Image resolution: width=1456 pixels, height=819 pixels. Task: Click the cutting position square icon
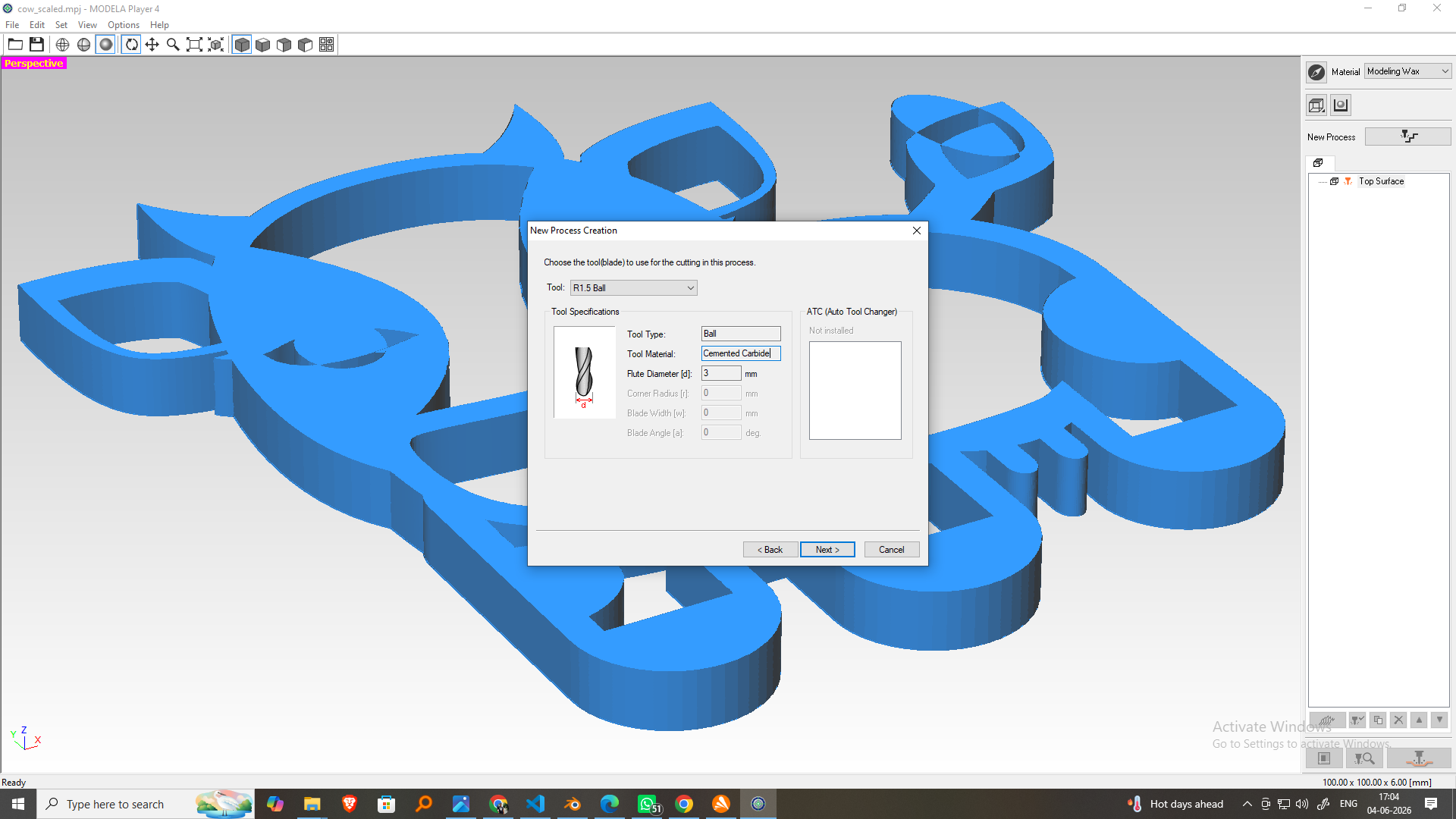[1324, 758]
